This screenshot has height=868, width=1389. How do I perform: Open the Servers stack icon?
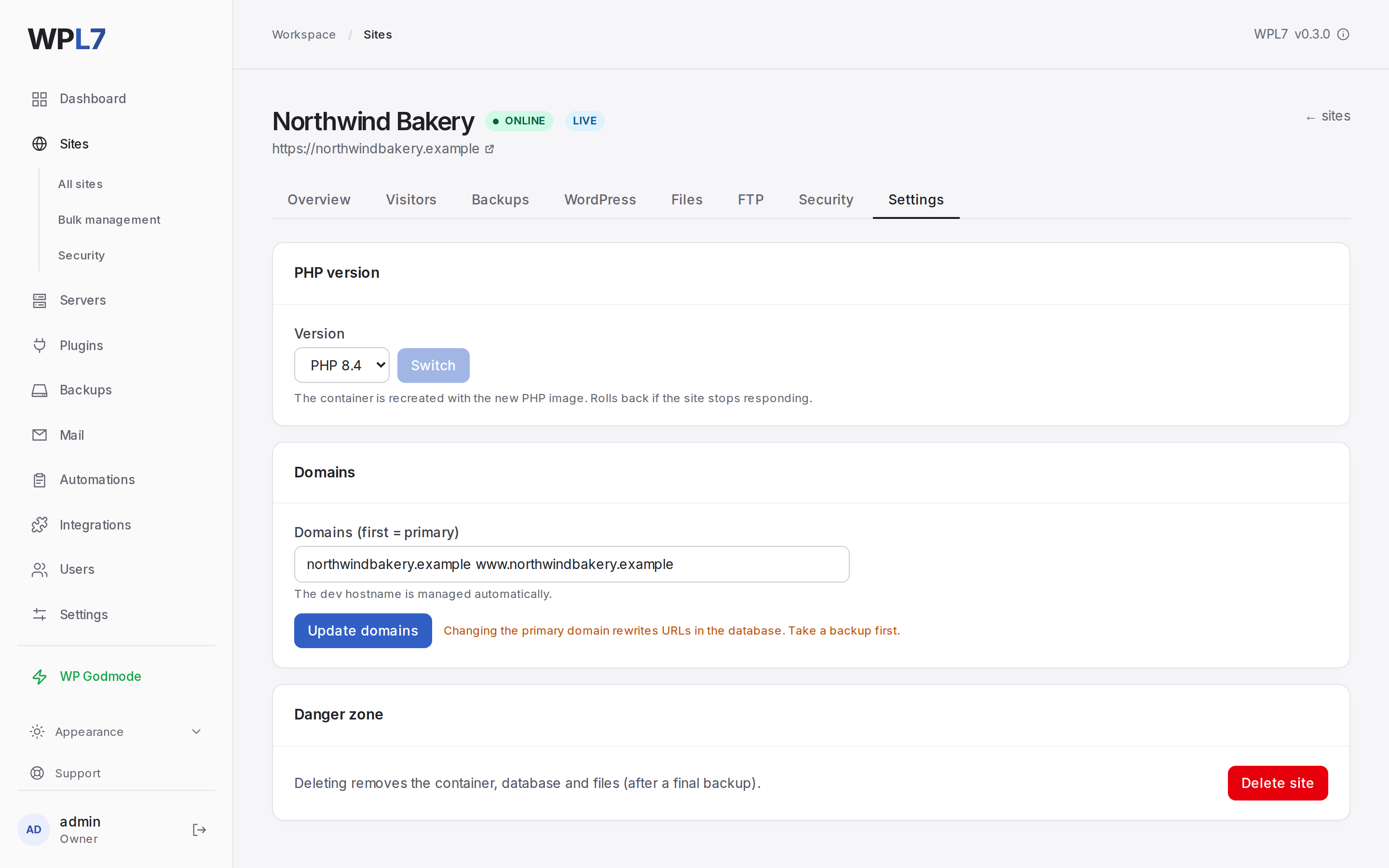(39, 301)
